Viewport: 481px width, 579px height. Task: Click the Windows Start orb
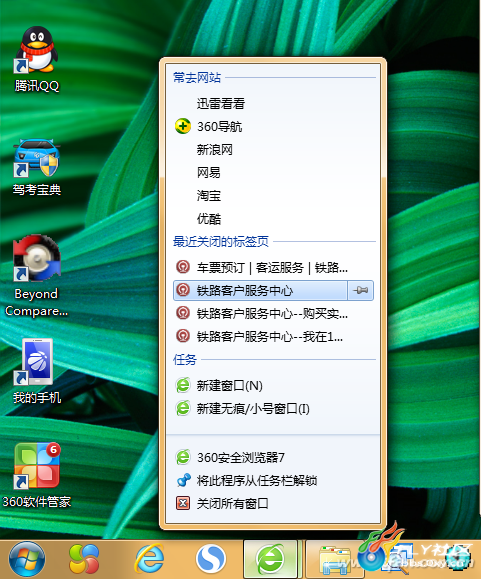pos(27,559)
